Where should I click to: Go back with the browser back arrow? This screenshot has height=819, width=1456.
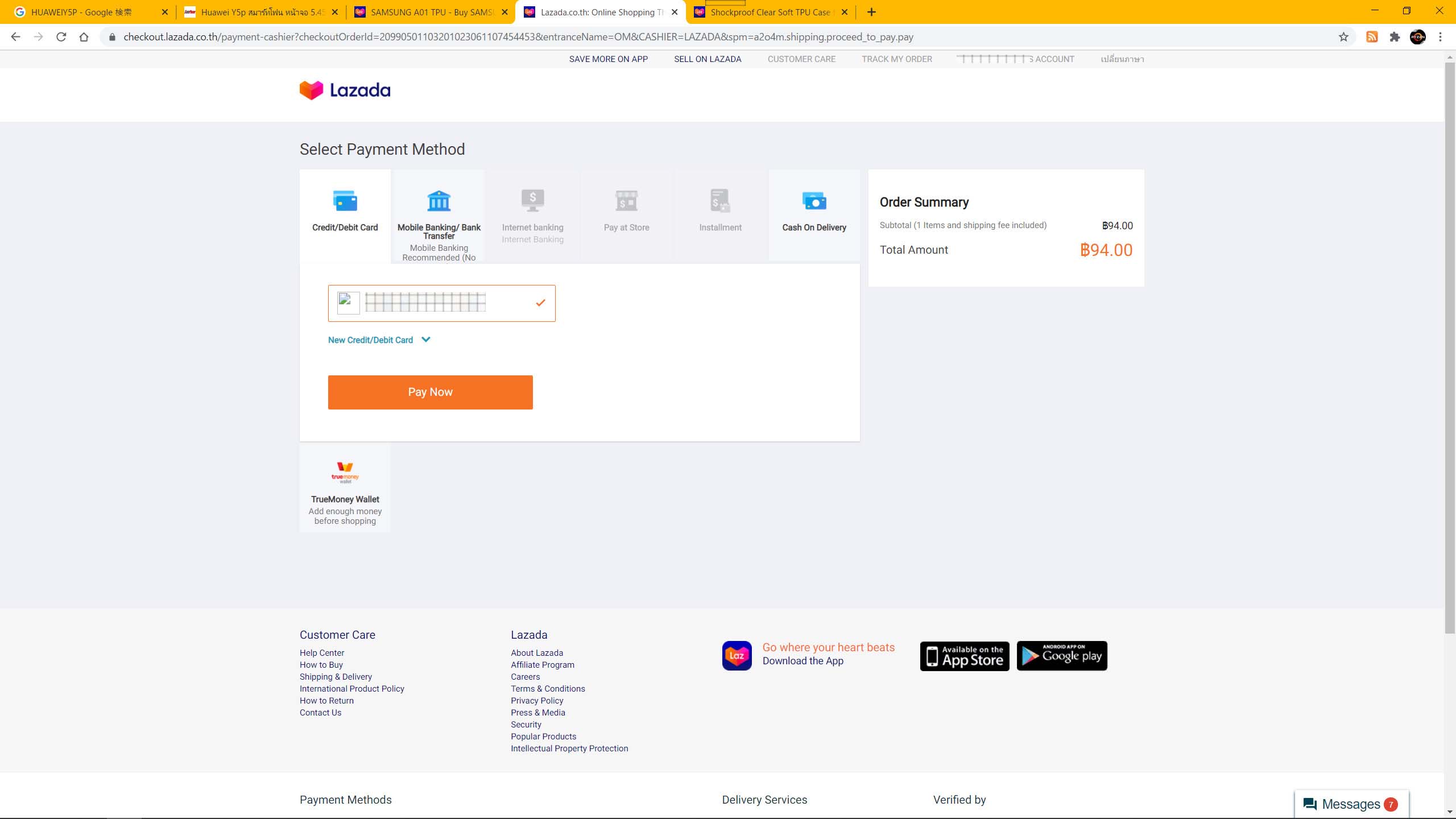click(15, 37)
